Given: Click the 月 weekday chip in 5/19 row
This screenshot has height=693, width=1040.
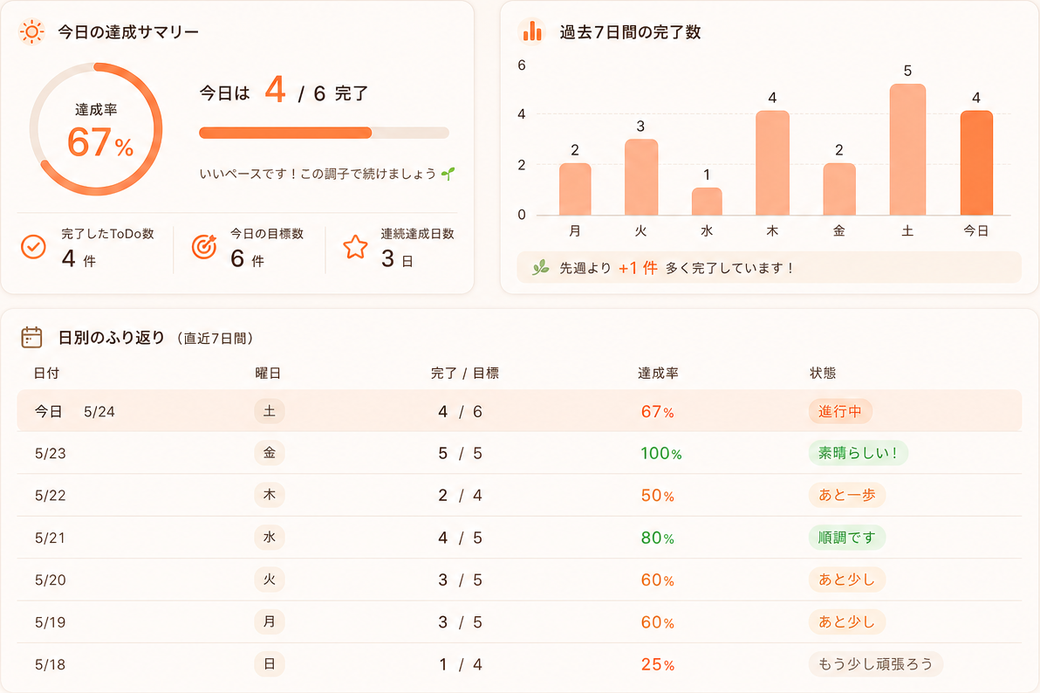Looking at the screenshot, I should [x=269, y=621].
